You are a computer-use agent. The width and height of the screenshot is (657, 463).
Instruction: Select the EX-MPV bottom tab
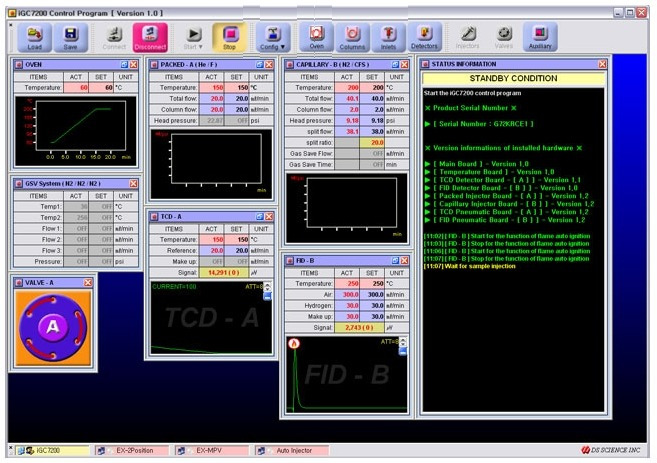[212, 450]
